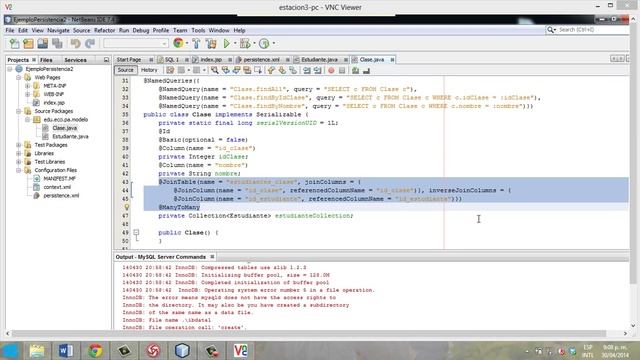Click the Last Edit editor icon

tap(170, 71)
